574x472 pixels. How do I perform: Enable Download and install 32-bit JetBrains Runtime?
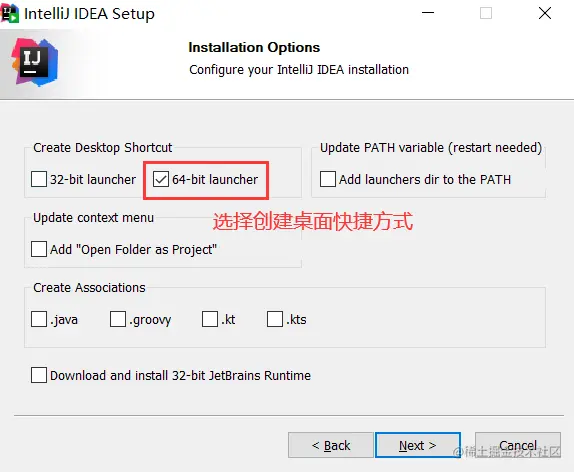click(x=39, y=375)
